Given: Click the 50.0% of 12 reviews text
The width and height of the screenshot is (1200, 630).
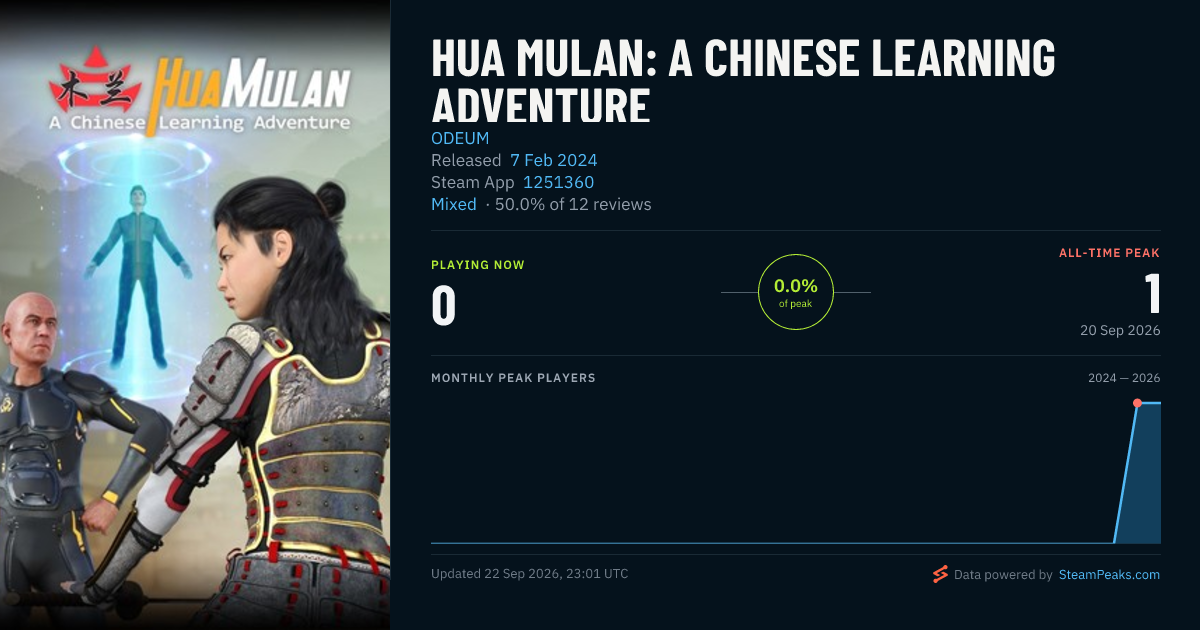Looking at the screenshot, I should (x=573, y=204).
